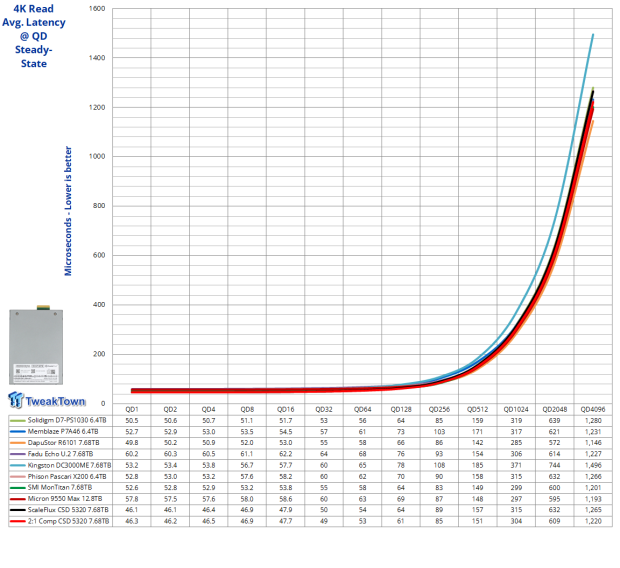The height and width of the screenshot is (568, 620).
Task: Click the QD256 column header
Action: 438,409
